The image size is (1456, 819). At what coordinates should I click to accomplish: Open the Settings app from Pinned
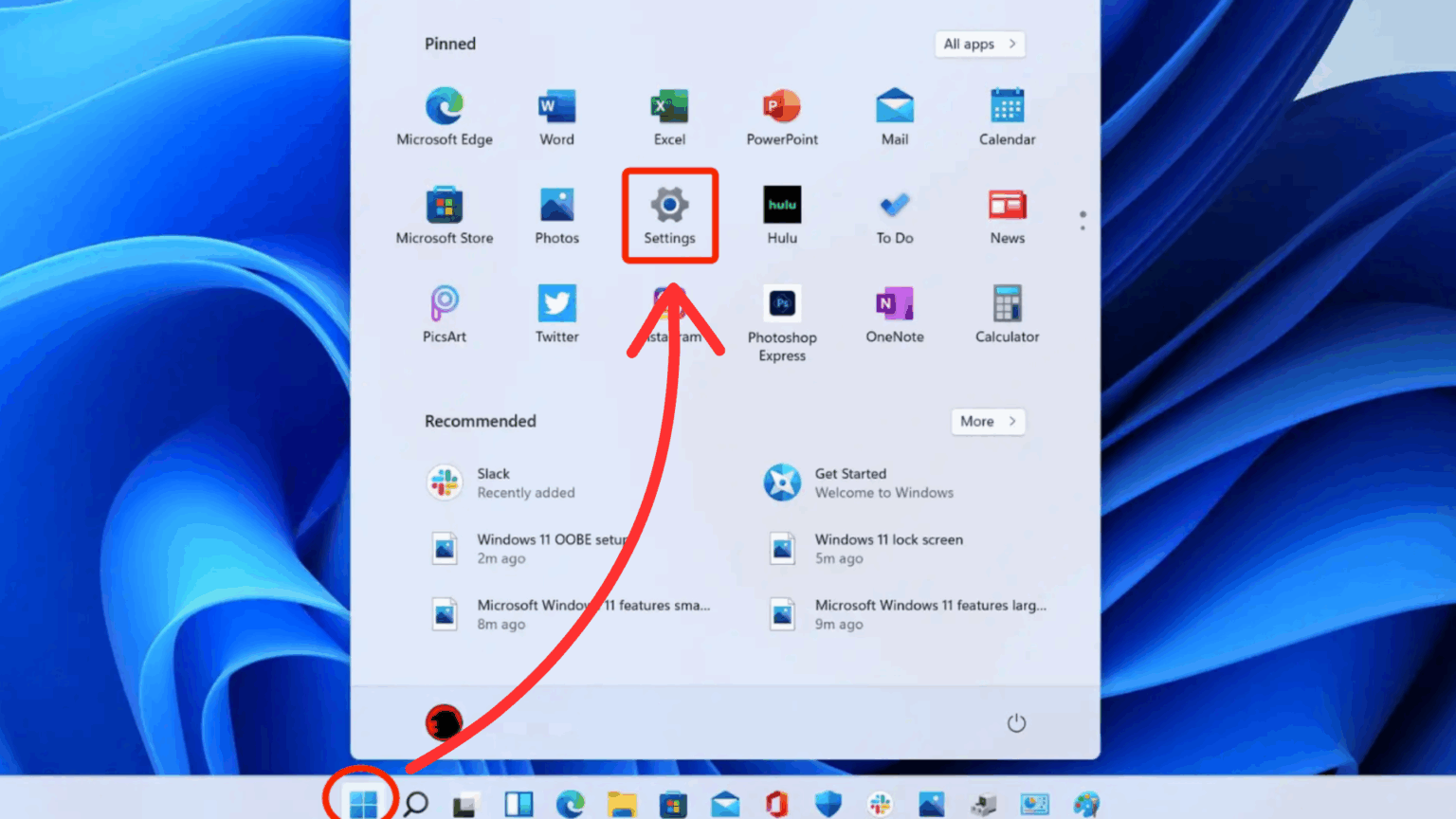(669, 215)
